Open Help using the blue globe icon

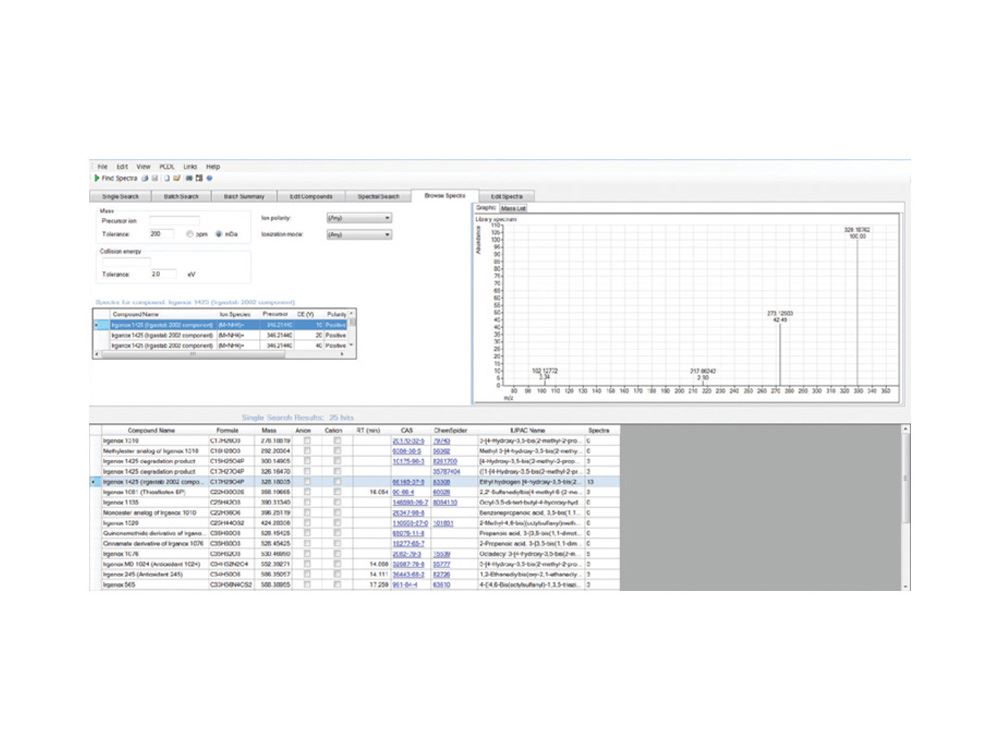209,177
